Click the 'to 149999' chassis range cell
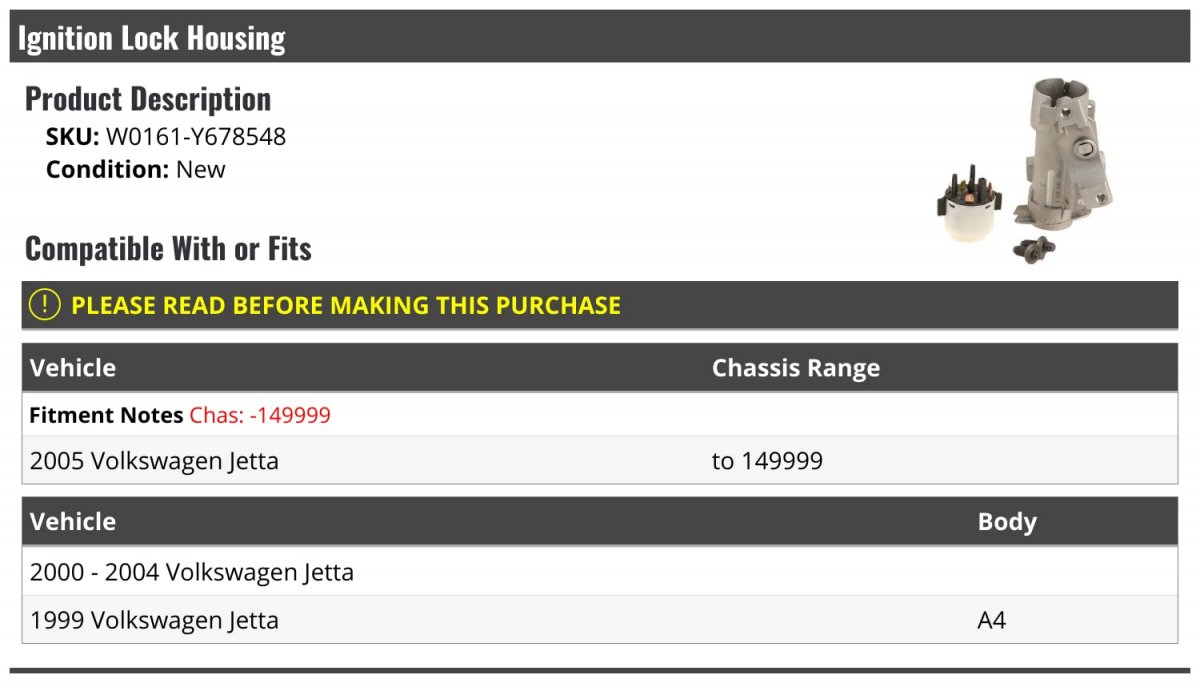The height and width of the screenshot is (683, 1200). (x=767, y=461)
